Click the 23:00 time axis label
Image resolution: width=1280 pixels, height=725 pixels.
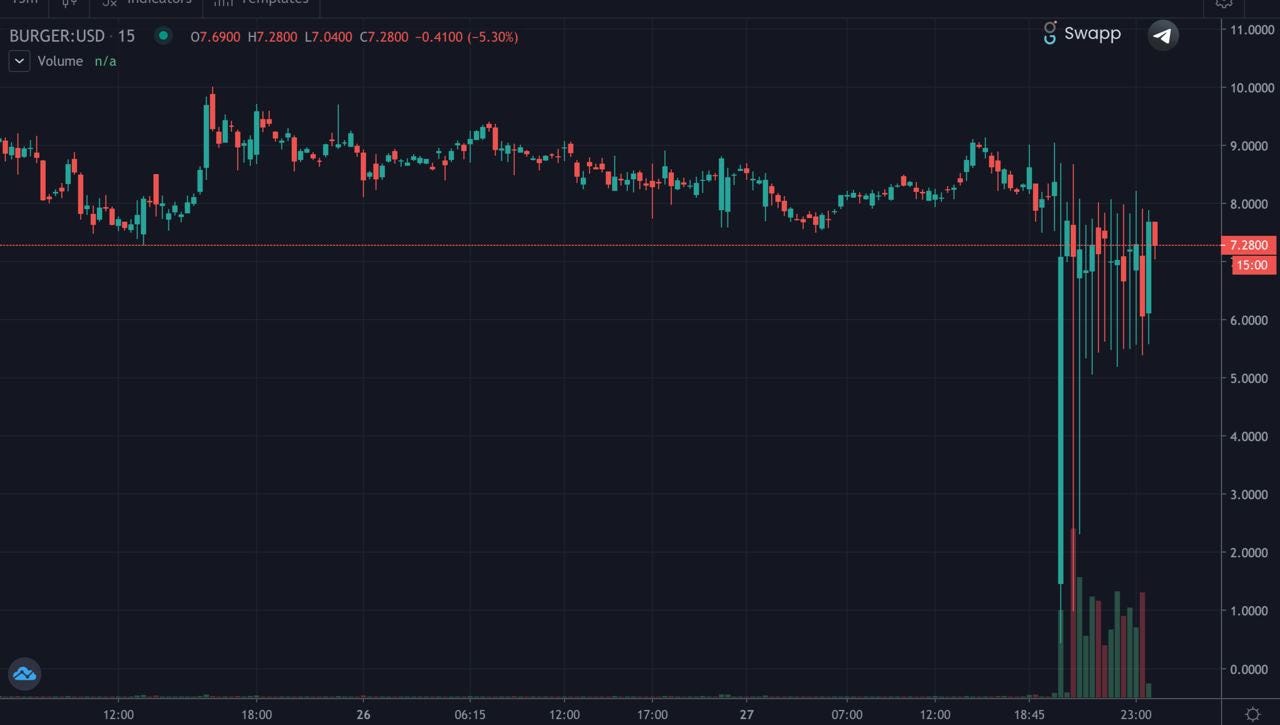click(1136, 715)
